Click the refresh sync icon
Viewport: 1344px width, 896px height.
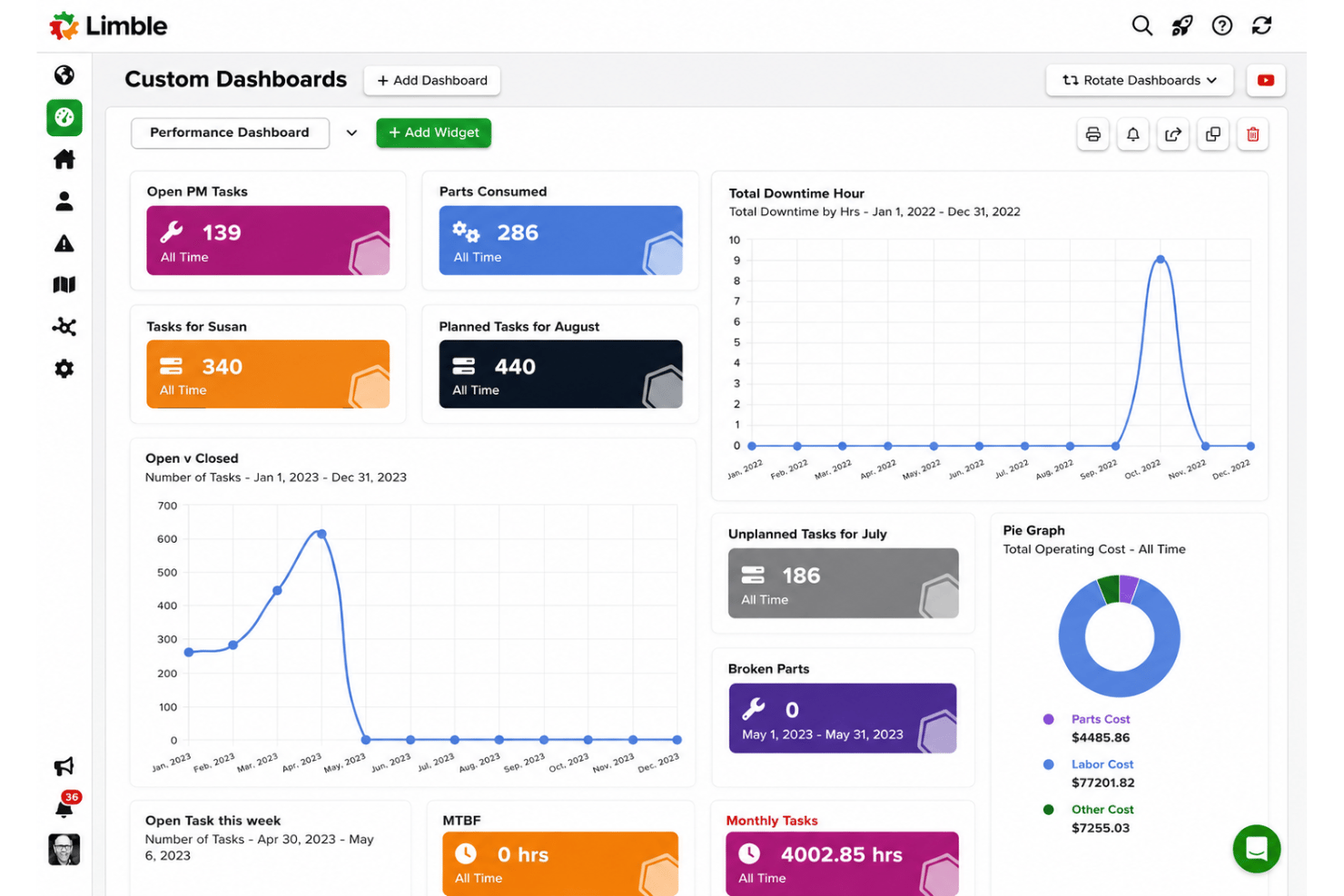click(x=1261, y=25)
